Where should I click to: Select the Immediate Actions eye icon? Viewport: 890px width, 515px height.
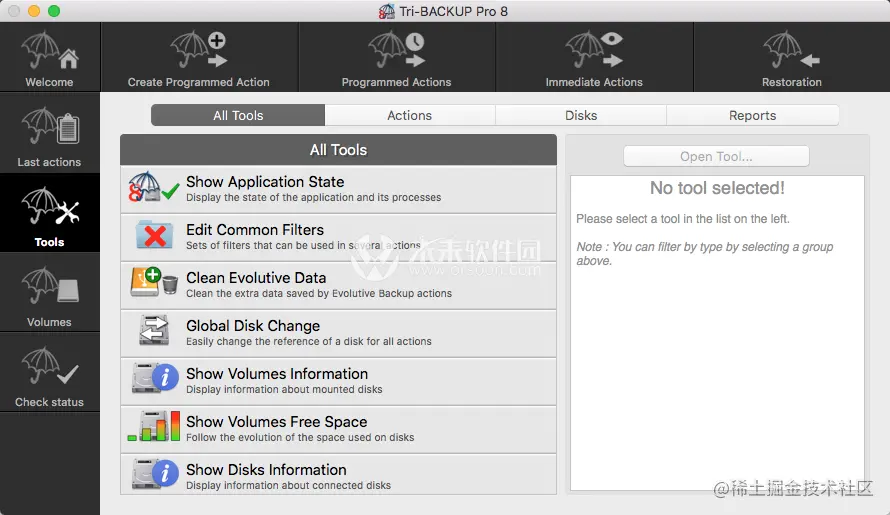594,51
